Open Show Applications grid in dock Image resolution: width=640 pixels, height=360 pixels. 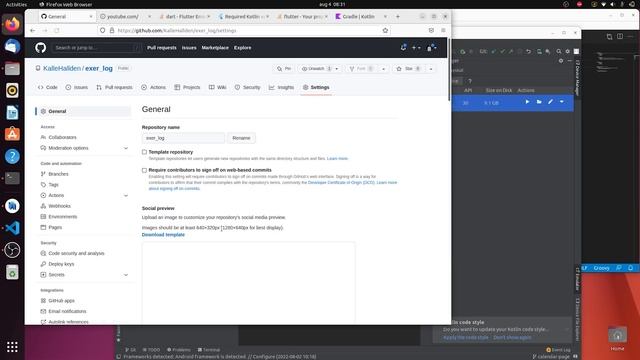pos(12,347)
